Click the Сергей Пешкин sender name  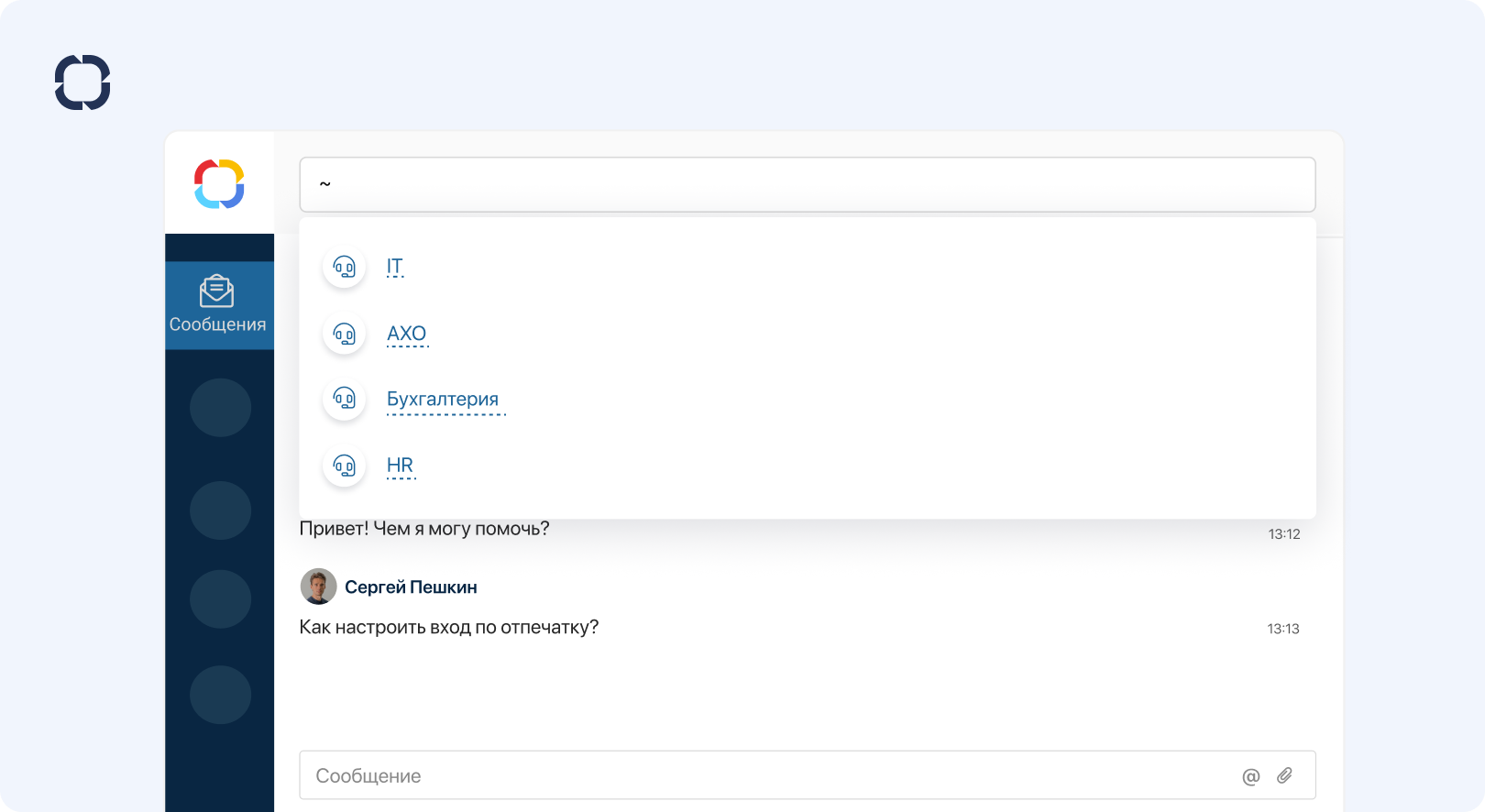click(x=411, y=587)
